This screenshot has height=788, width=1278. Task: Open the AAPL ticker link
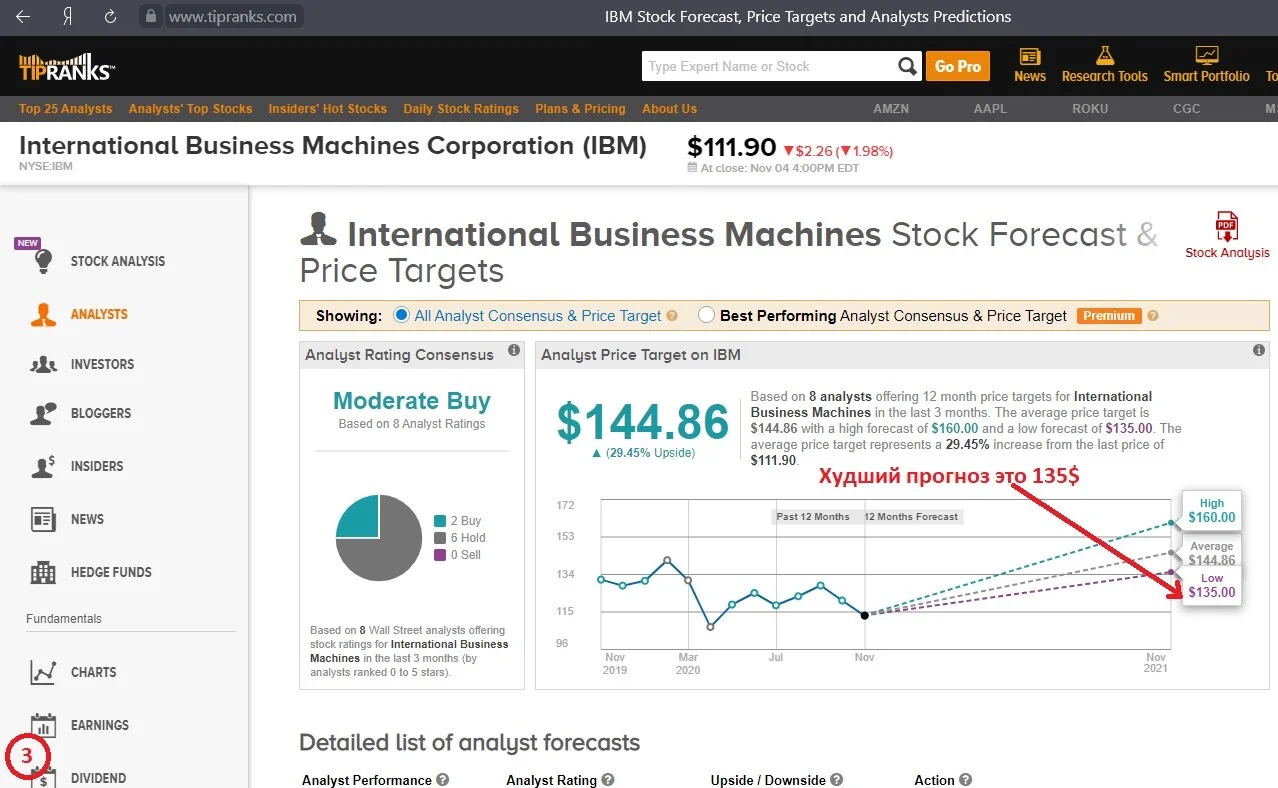coord(991,109)
